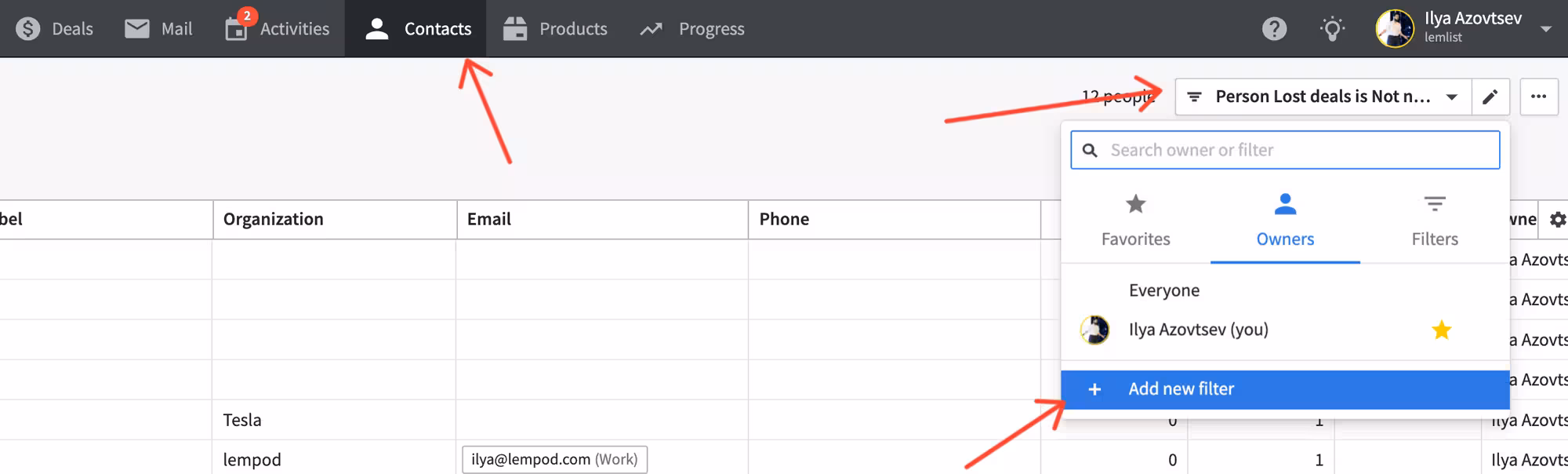Go to Activities with 2 notifications

[x=278, y=29]
